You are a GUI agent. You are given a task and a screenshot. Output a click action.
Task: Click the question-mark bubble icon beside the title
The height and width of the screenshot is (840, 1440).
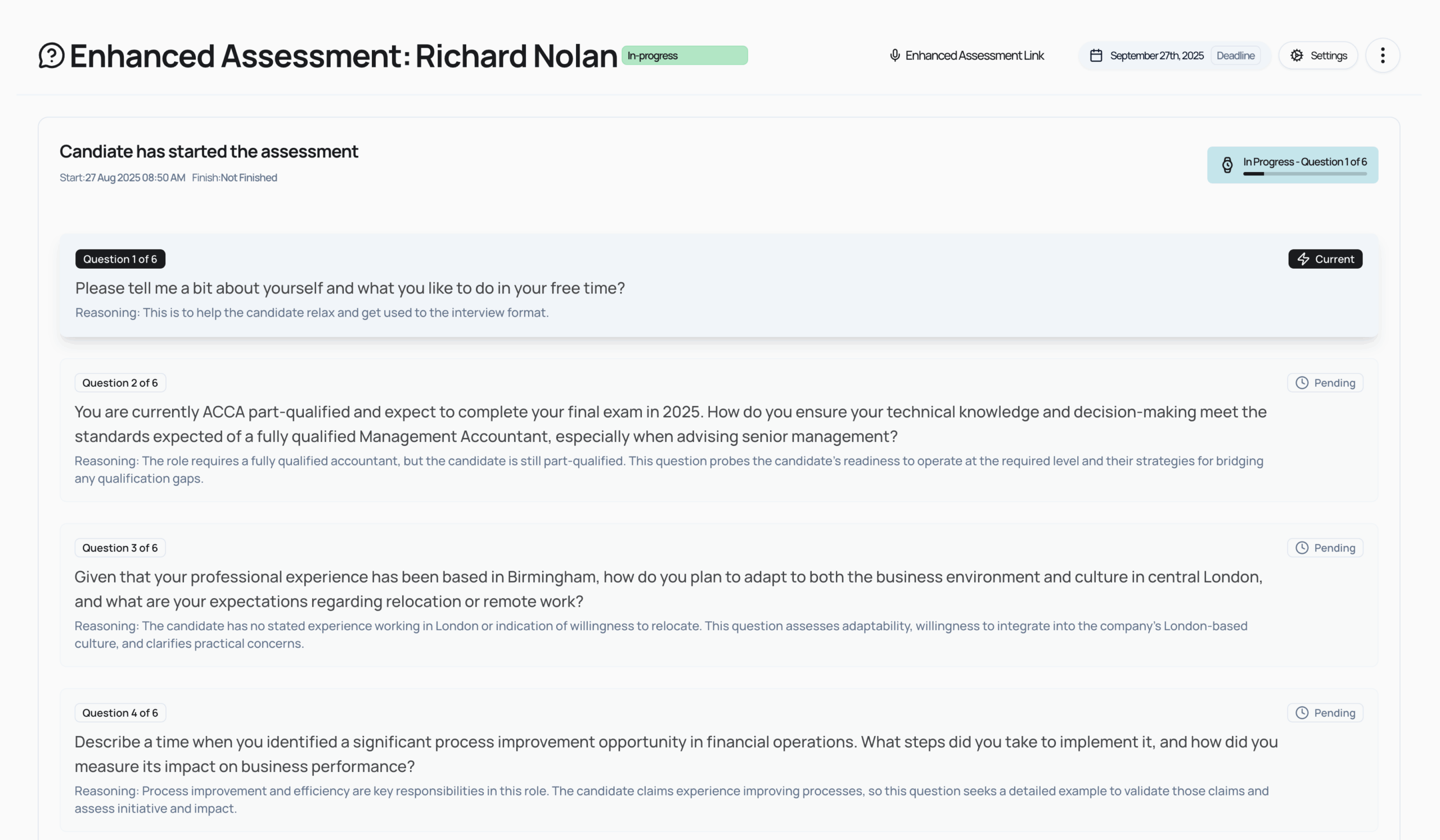coord(51,56)
